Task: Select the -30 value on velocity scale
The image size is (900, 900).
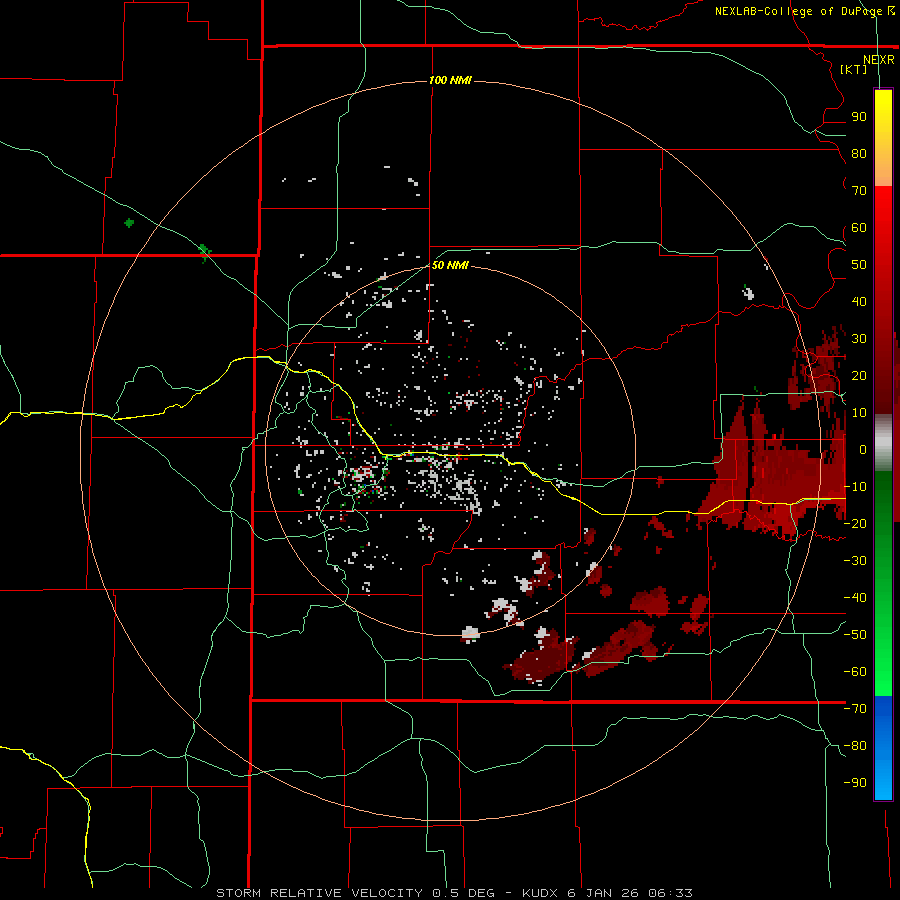Action: [855, 561]
